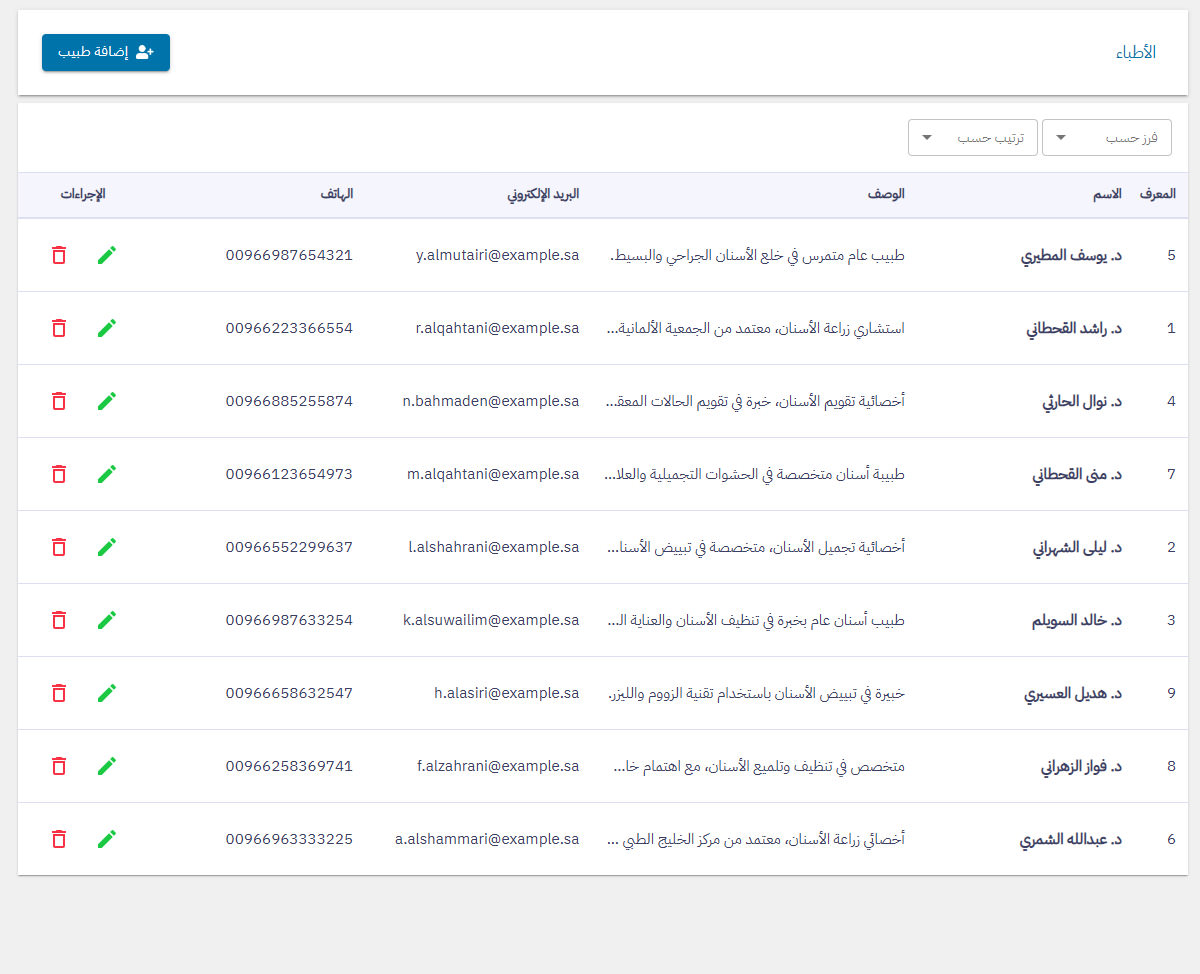
Task: Click the إضافة طبيب button
Action: (106, 52)
